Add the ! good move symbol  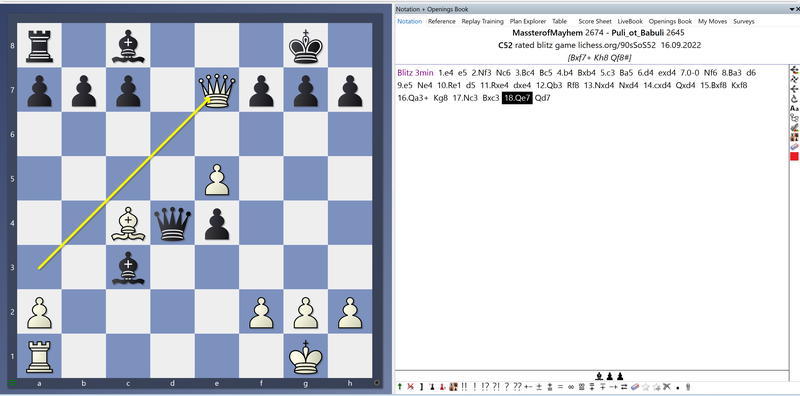coord(474,387)
